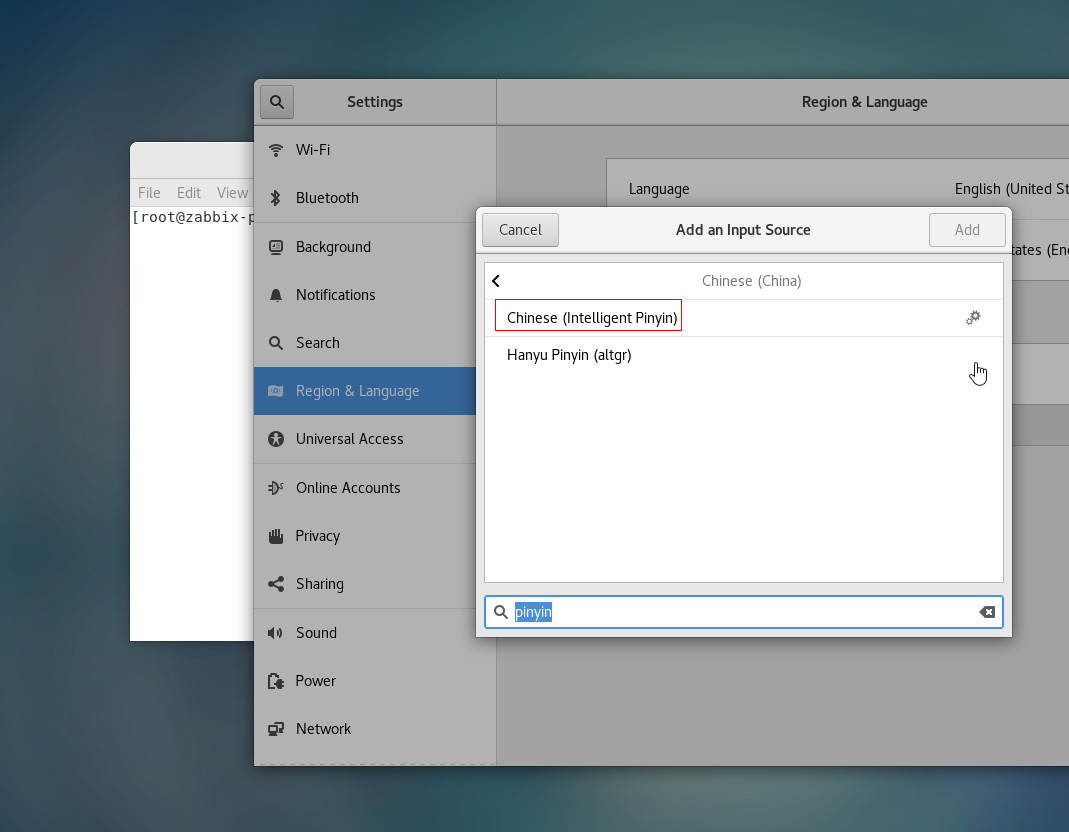Open Universal Access settings
This screenshot has width=1069, height=832.
365,439
